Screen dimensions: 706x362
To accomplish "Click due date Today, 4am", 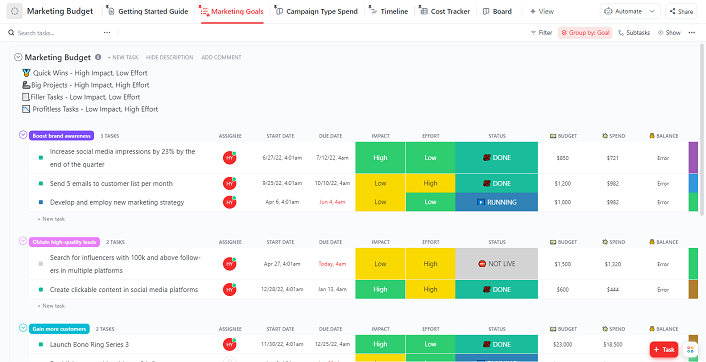I will (x=332, y=264).
